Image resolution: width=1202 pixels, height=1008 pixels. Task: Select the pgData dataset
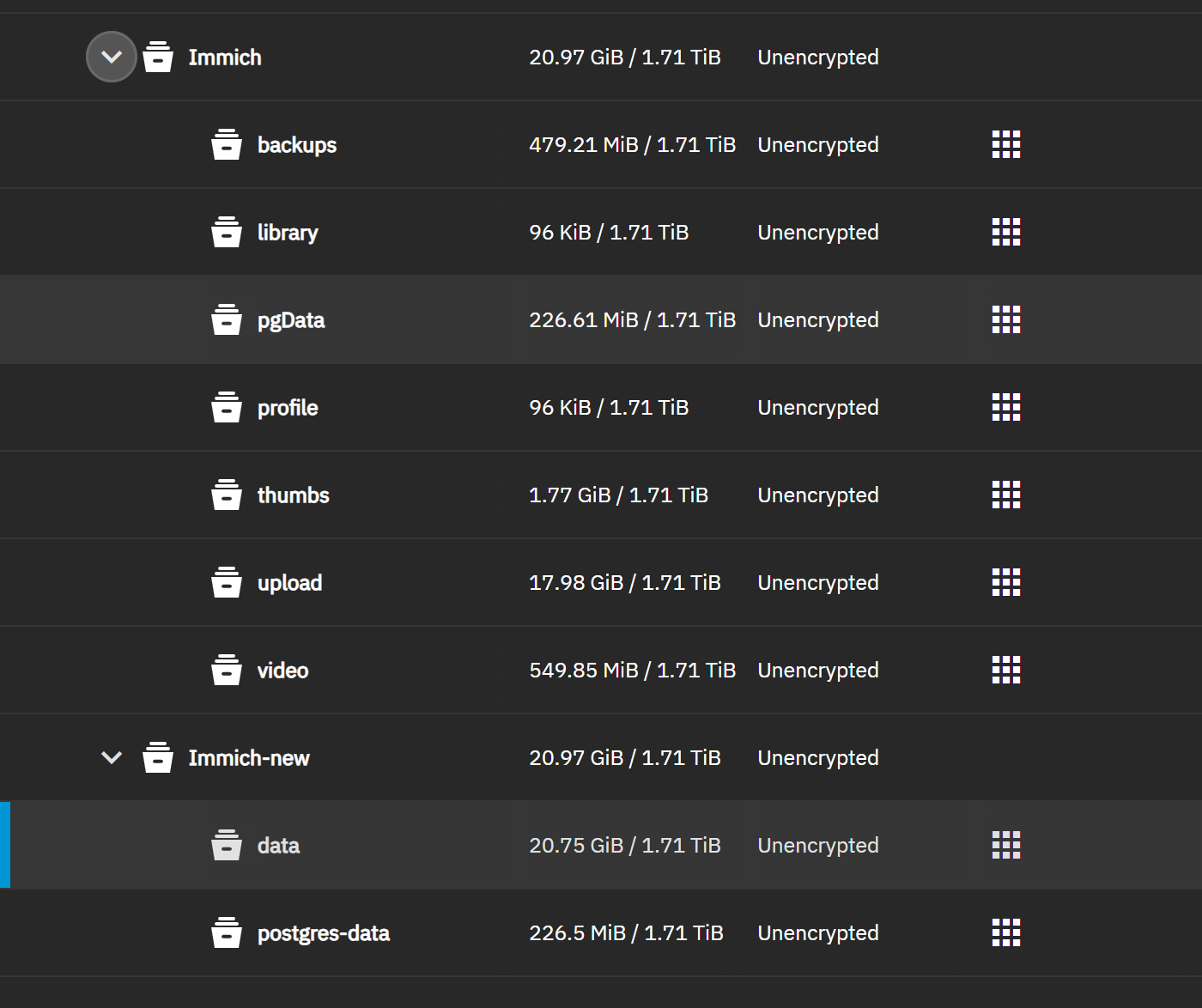tap(291, 320)
